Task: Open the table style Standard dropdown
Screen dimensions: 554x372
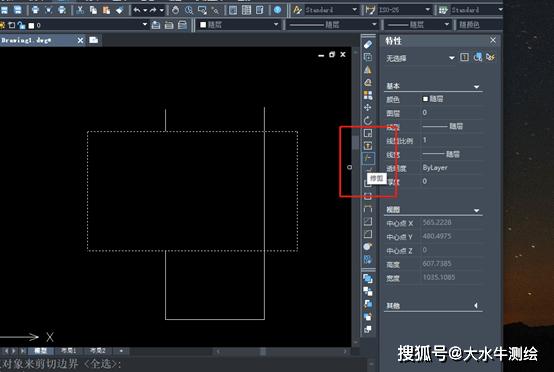Action: (x=500, y=10)
